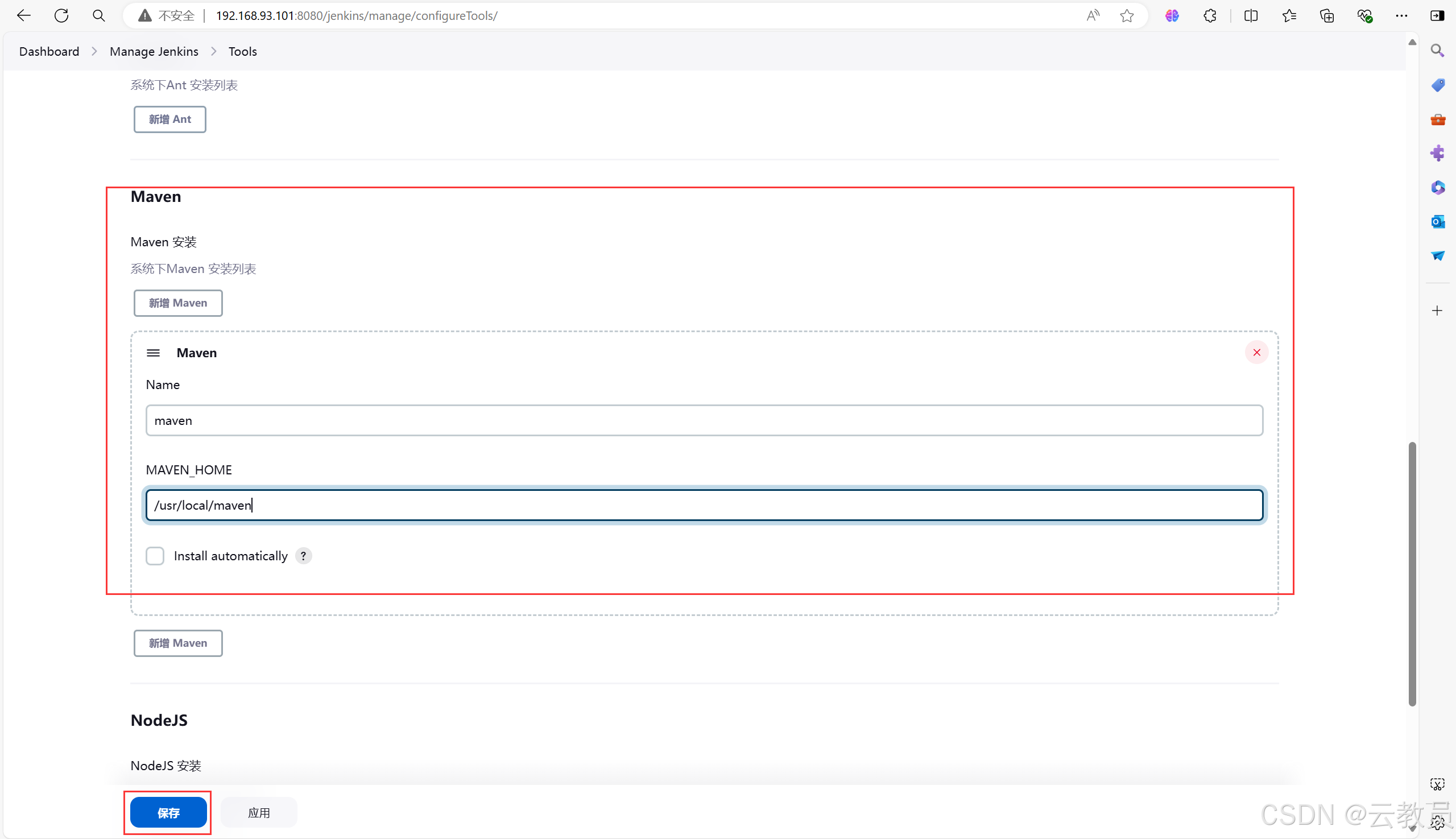Screen dimensions: 1456x839
Task: Open sidebar search magnifier icon
Action: click(1438, 51)
